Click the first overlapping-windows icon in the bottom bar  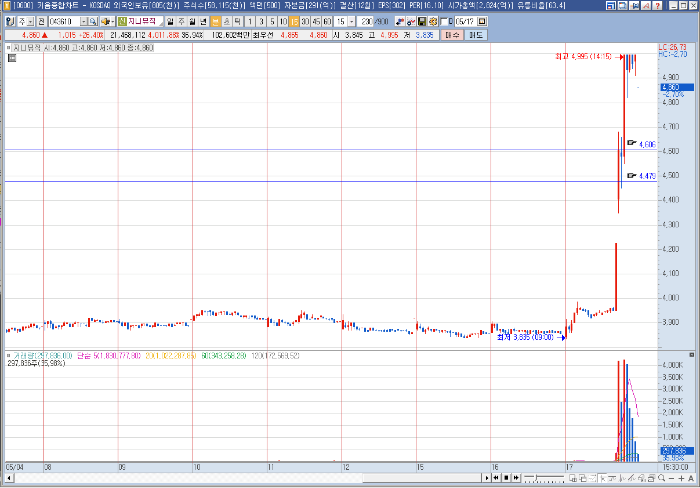click(x=573, y=478)
